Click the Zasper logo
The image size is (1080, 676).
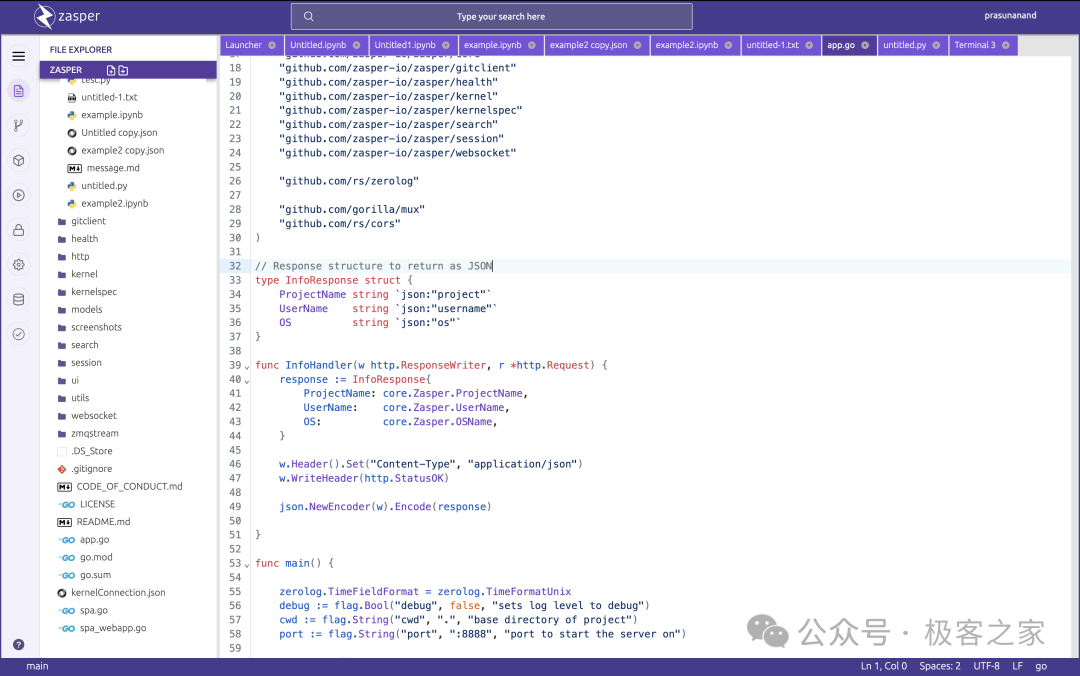67,17
